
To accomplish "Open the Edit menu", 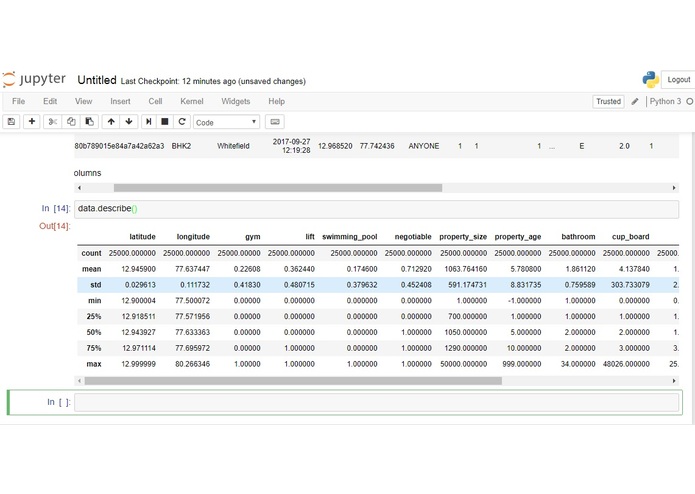I will pos(50,101).
